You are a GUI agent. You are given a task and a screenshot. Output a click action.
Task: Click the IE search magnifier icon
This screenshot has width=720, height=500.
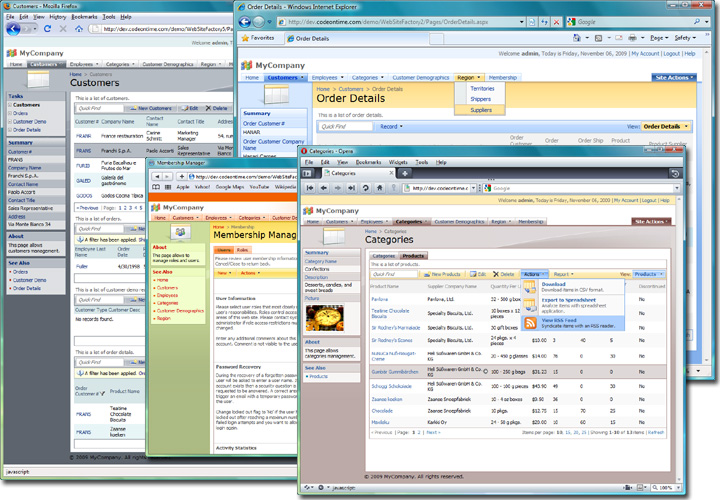697,22
